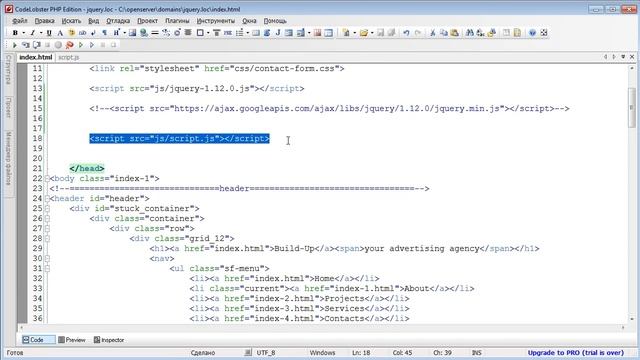Click the vertical scrollbar thumb in editor
This screenshot has width=640, height=360.
632,107
